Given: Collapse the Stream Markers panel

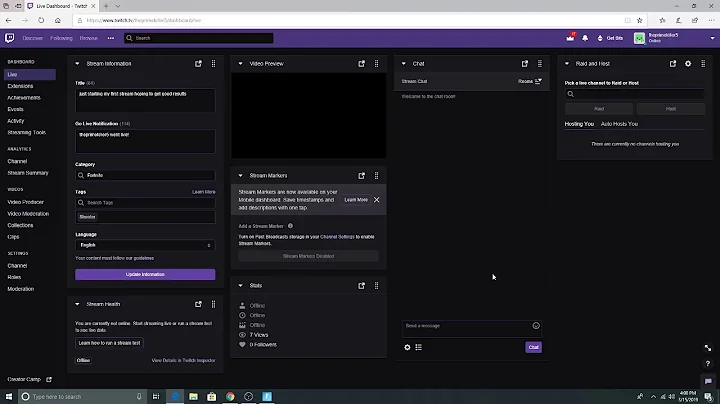Looking at the screenshot, I should 240,175.
